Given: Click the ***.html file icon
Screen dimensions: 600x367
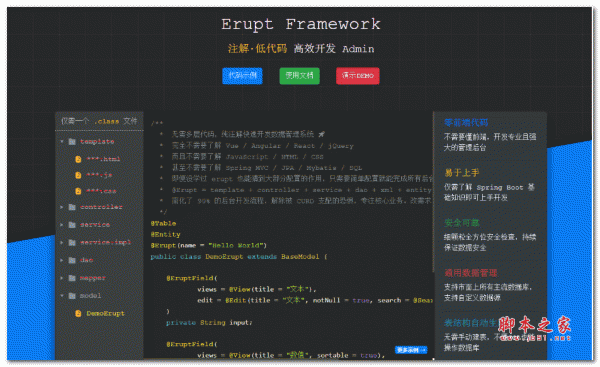Looking at the screenshot, I should point(78,159).
